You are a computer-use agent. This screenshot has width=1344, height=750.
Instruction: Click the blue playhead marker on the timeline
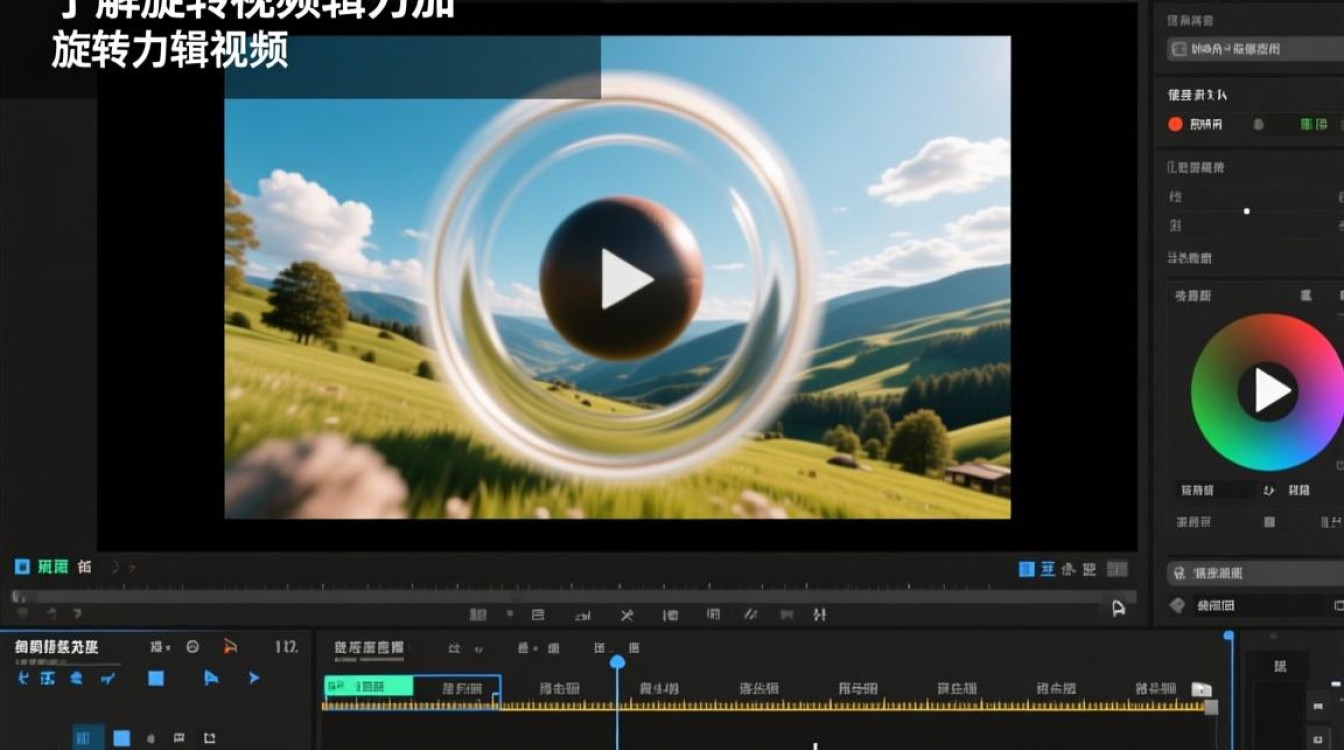click(617, 662)
